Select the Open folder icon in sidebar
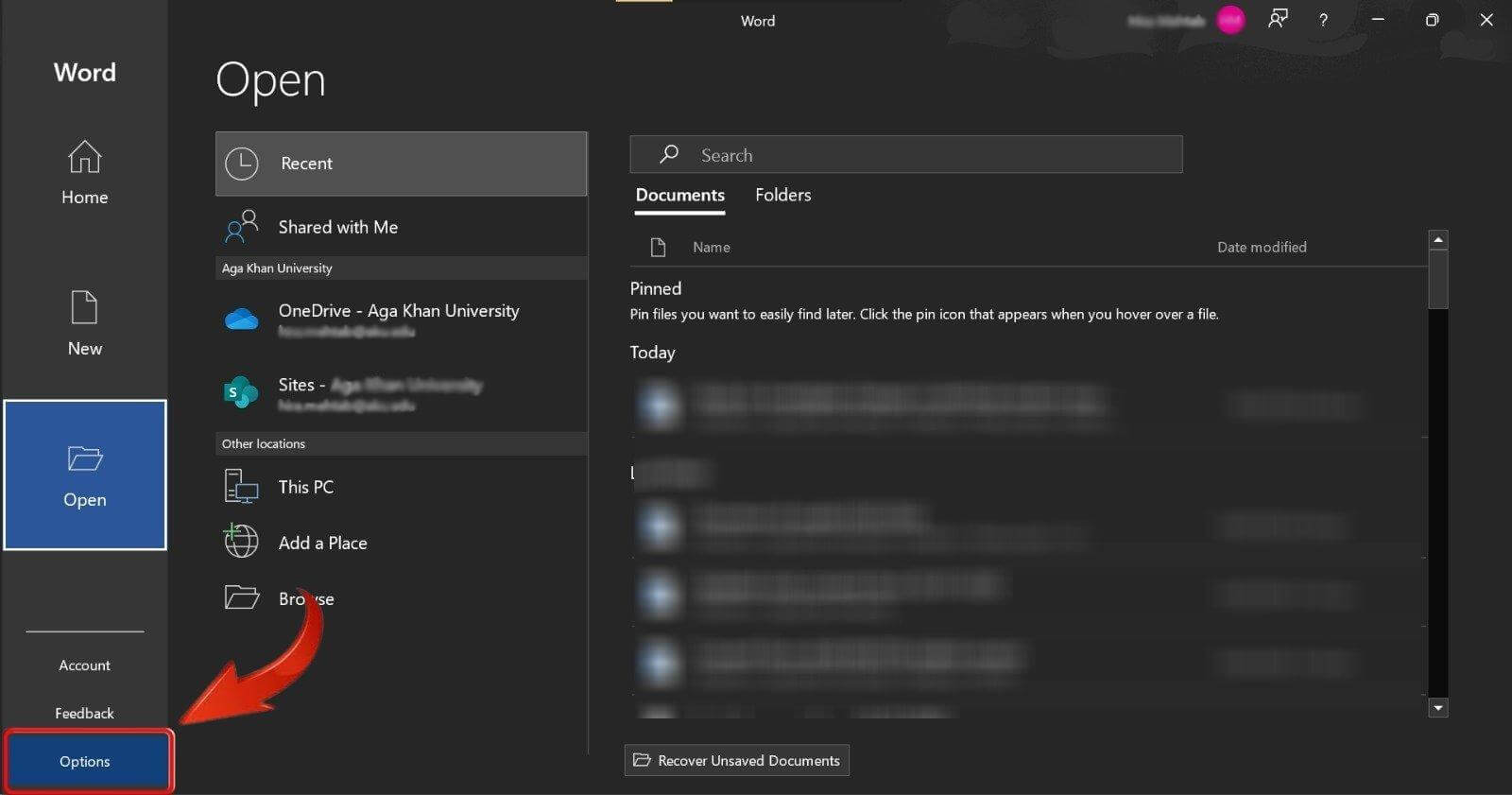This screenshot has width=1512, height=795. click(x=84, y=458)
